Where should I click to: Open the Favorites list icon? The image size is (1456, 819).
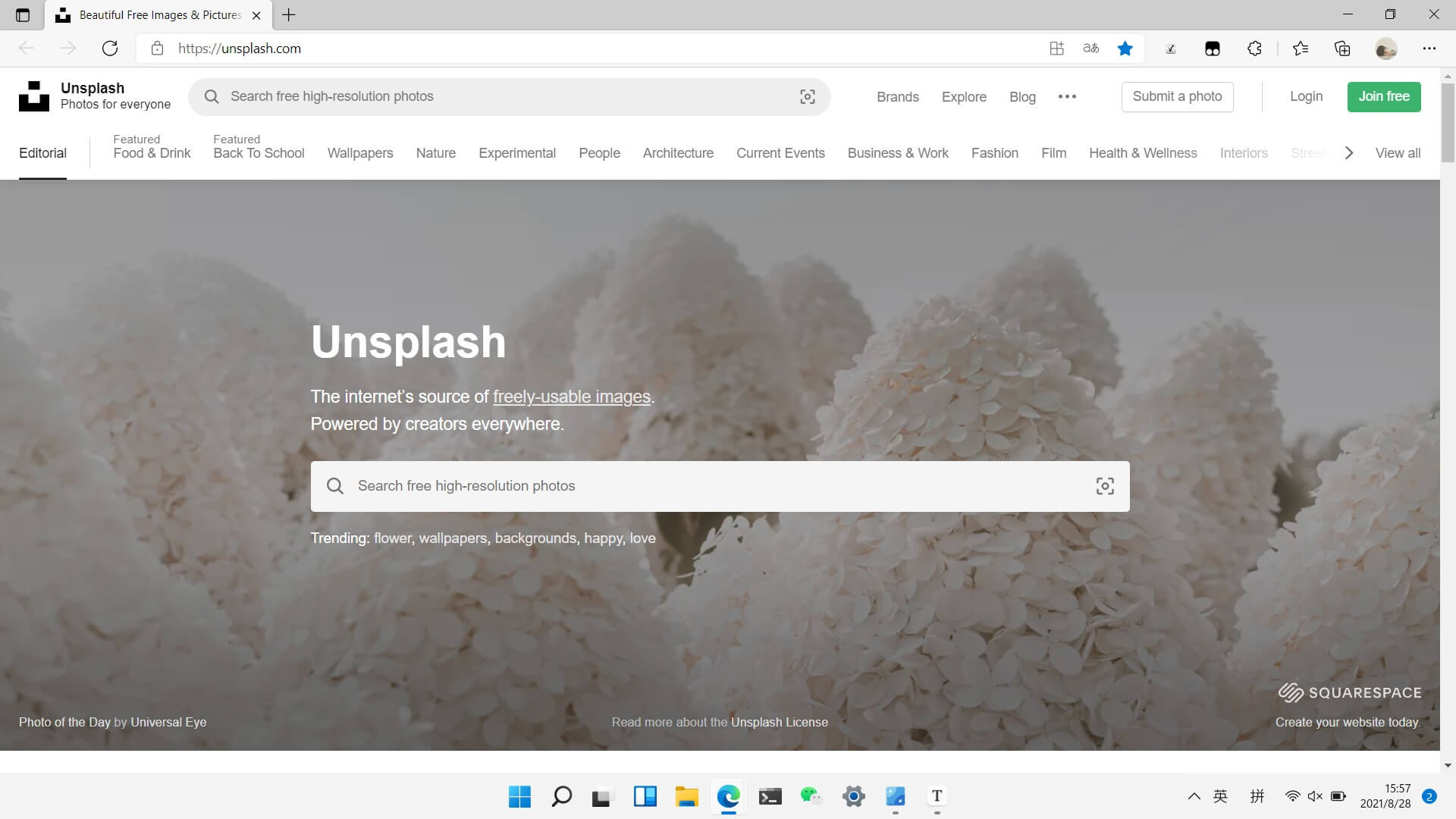click(x=1301, y=49)
